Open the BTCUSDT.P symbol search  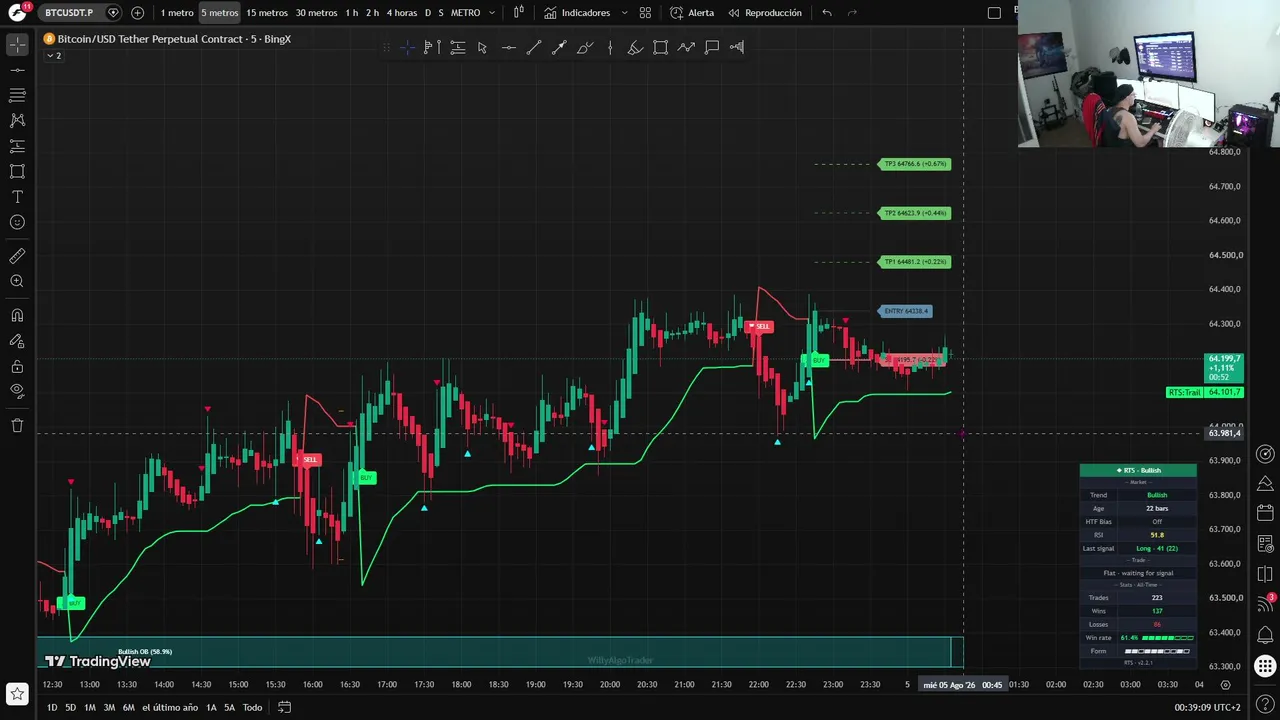click(68, 13)
